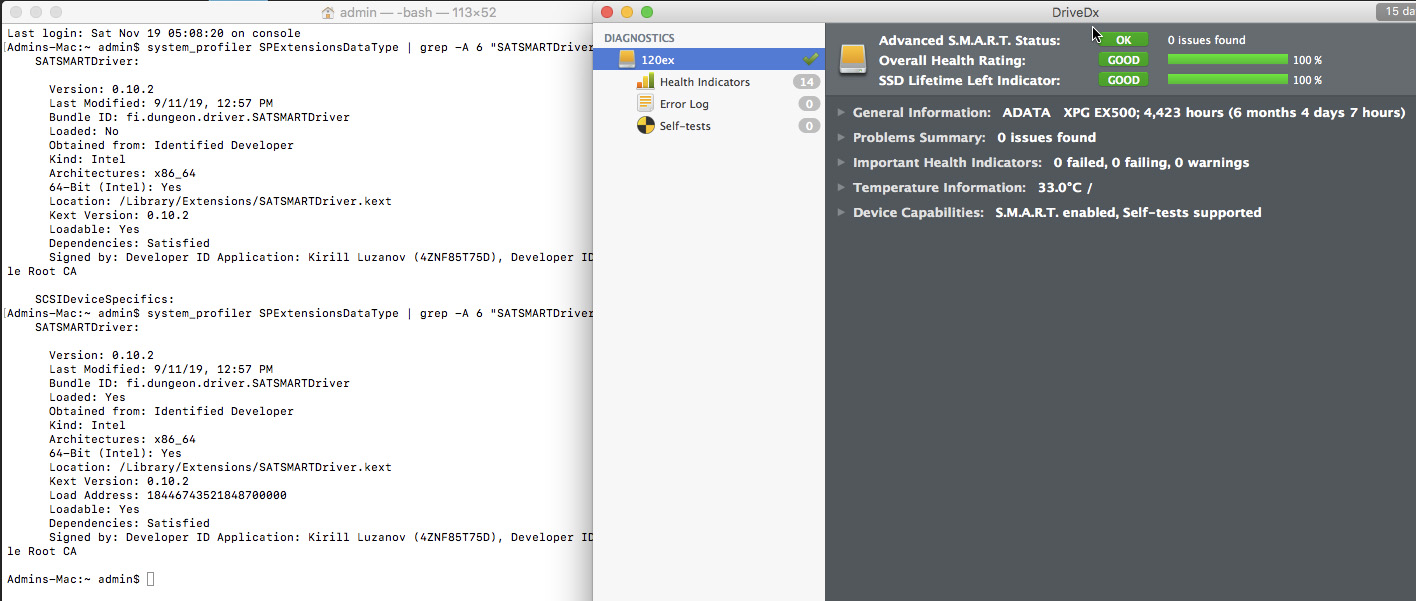Zoom the DriveDx window with green button

click(647, 12)
